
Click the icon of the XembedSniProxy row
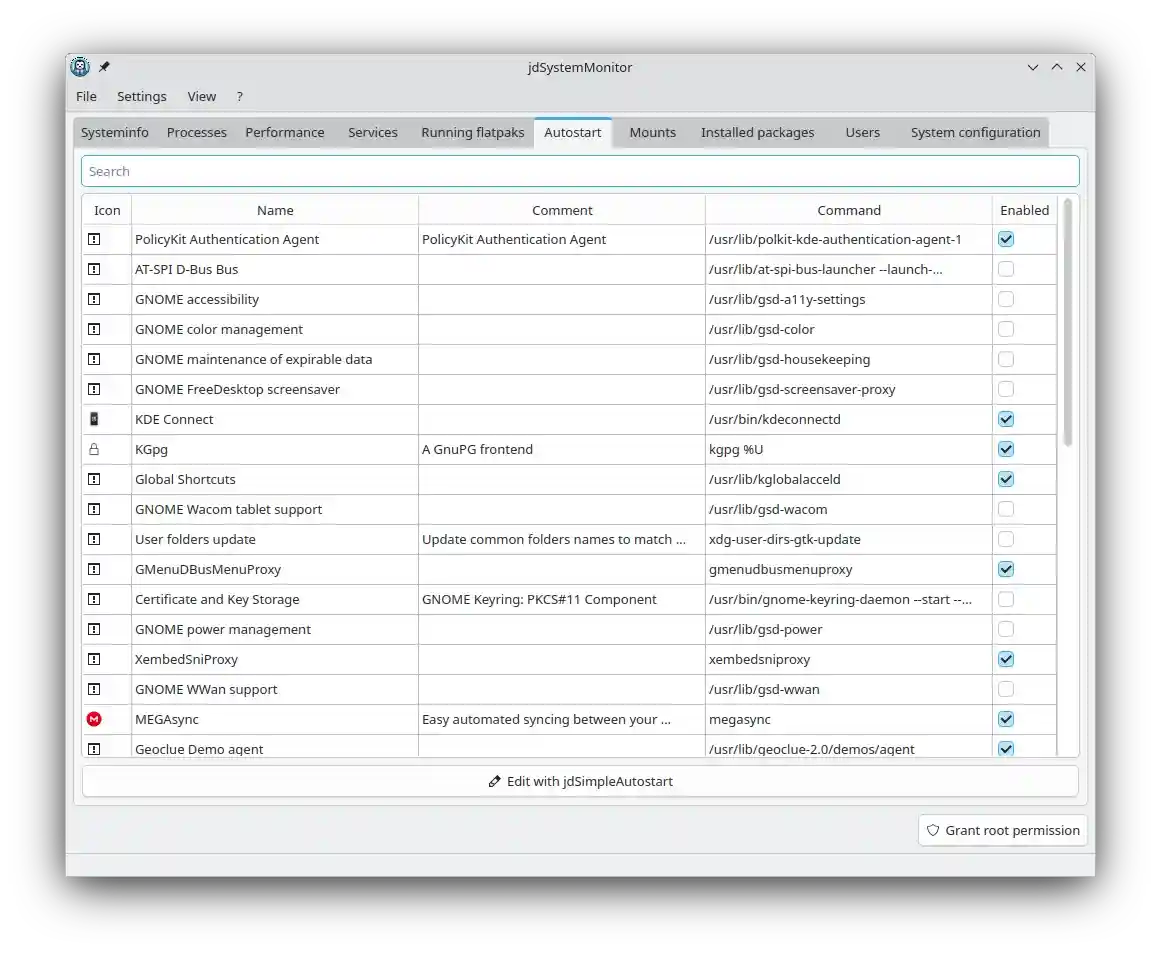(x=94, y=659)
